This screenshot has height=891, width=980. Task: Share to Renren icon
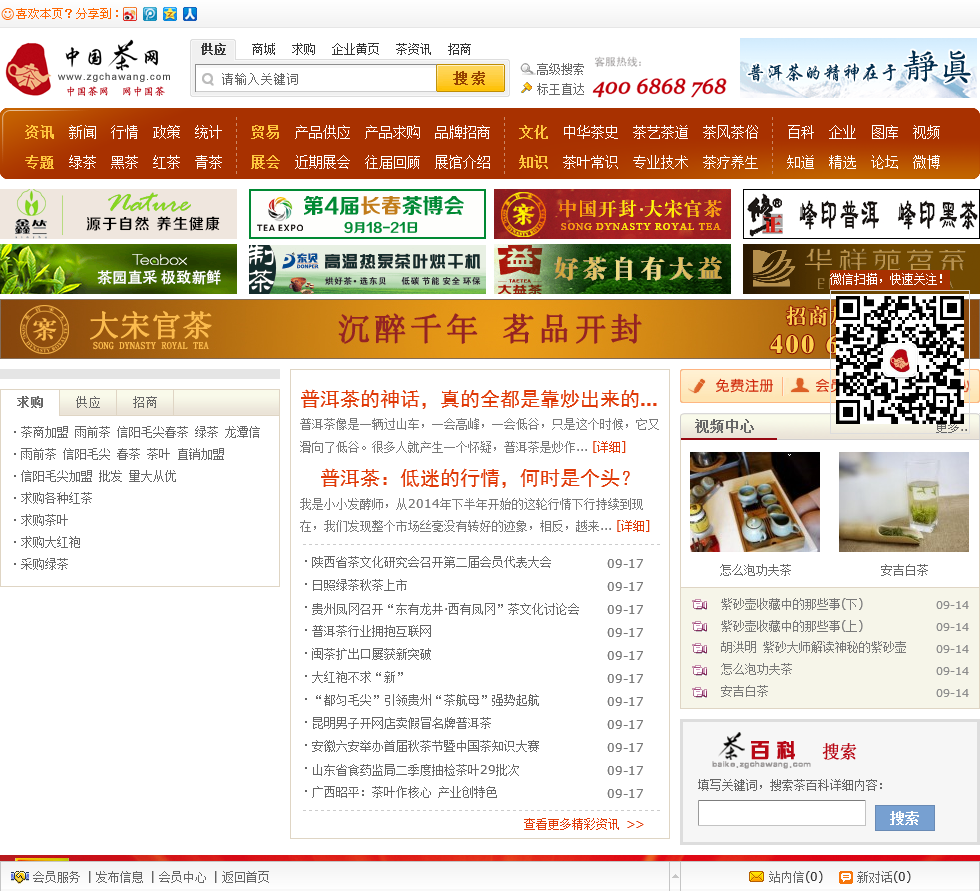coord(190,14)
